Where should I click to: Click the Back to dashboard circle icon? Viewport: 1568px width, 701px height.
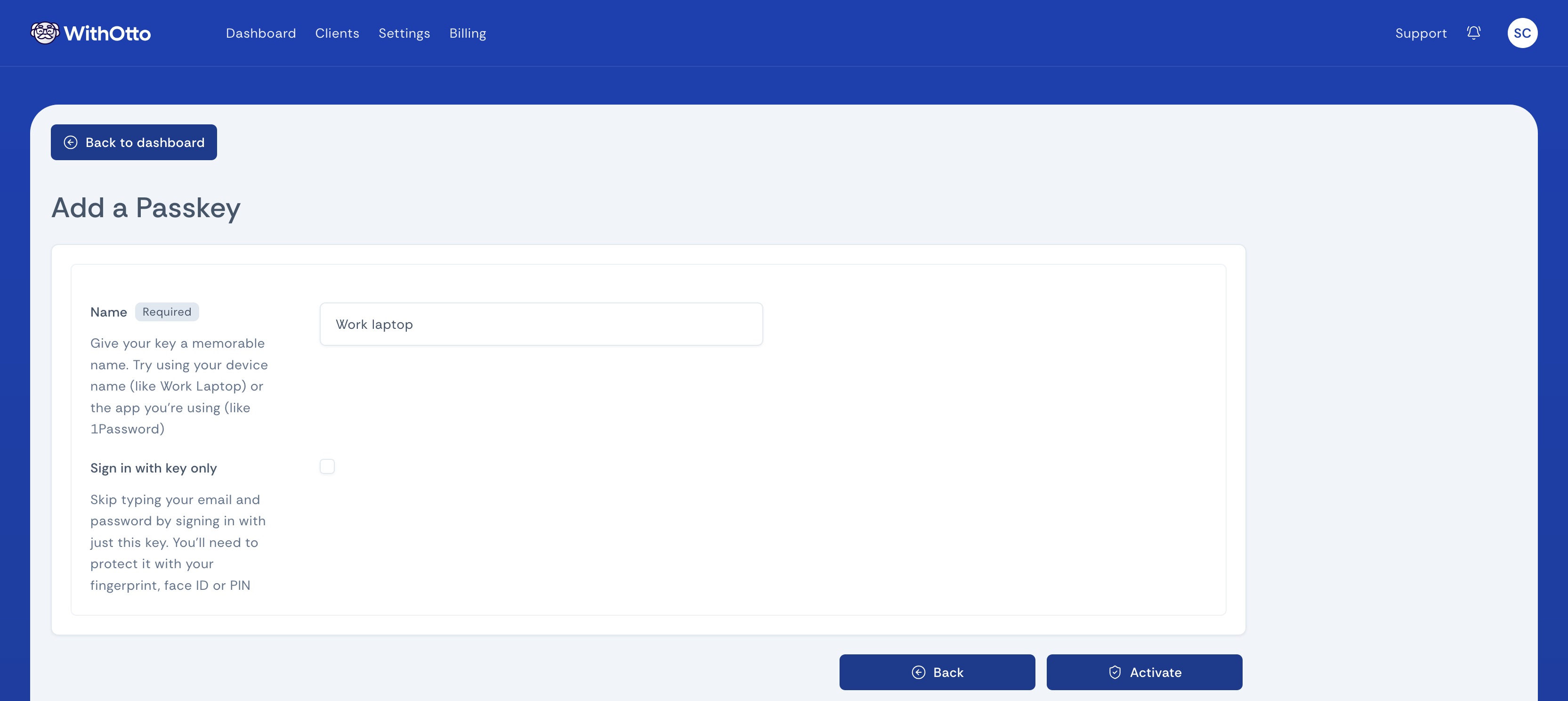click(71, 142)
